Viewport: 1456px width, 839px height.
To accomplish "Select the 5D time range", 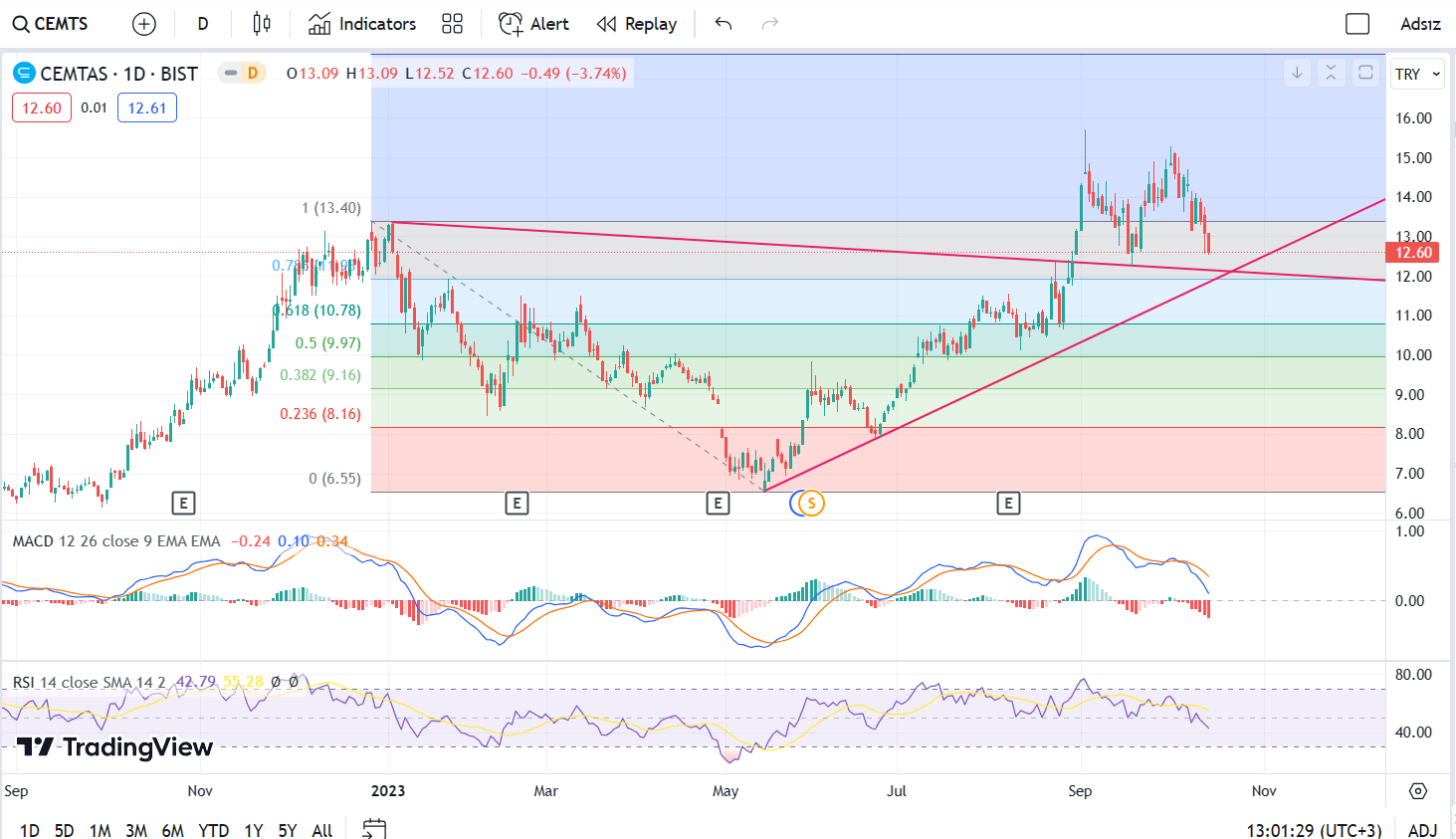I will tap(65, 830).
